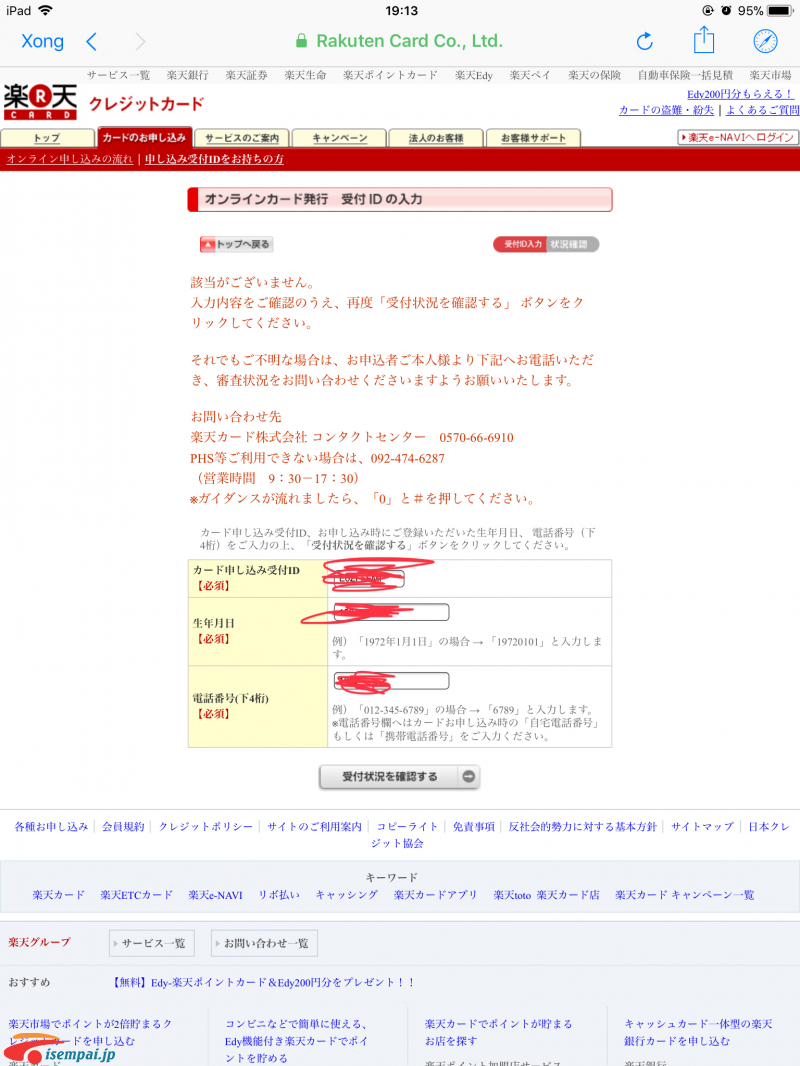The image size is (800, 1066).
Task: Open 楽天ETCカード keyword link
Action: point(136,895)
